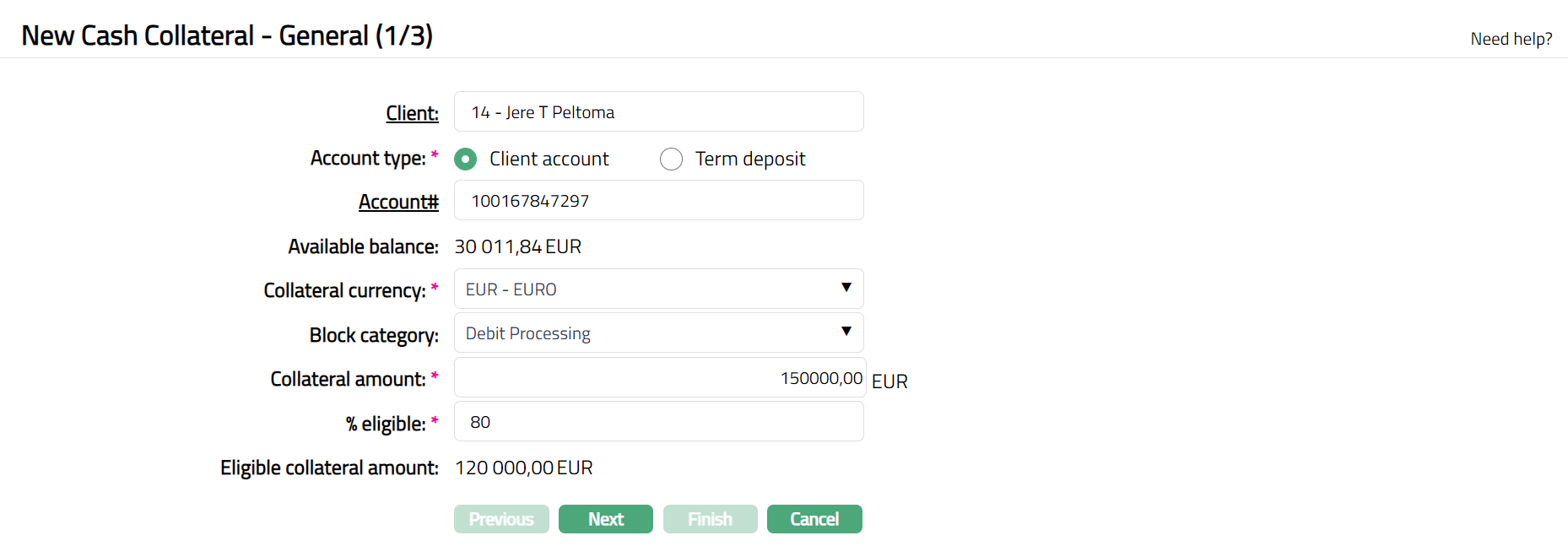Go to the next step with Next
Screen dimensions: 1568x557
pos(605,519)
